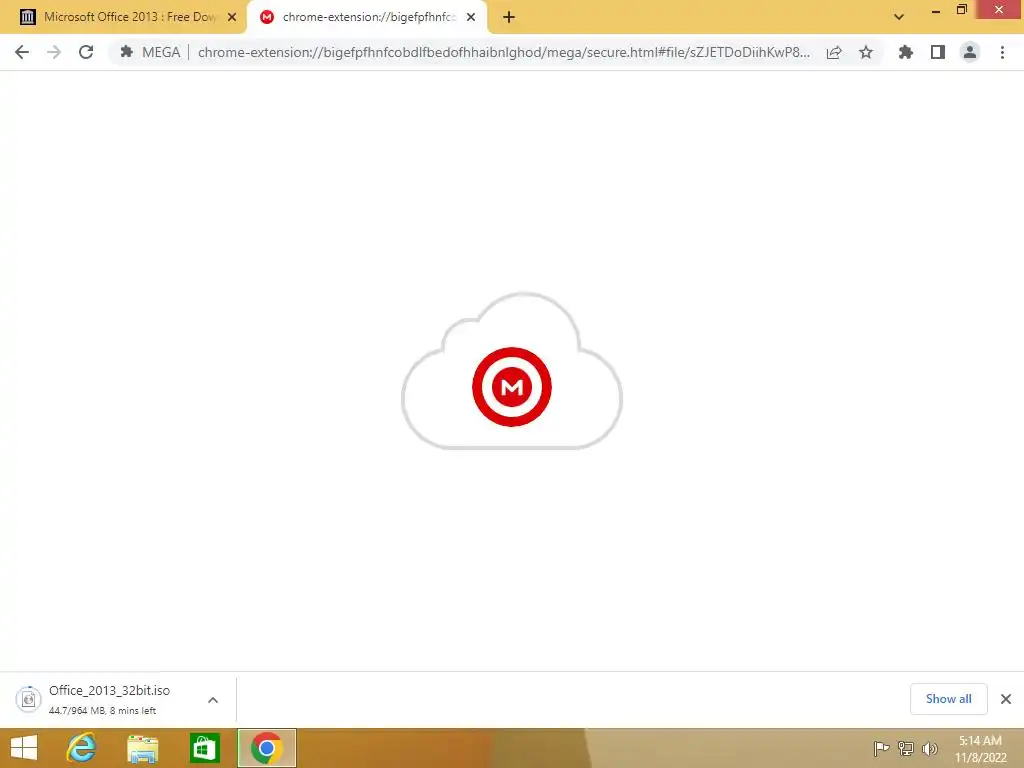Open the user profile avatar

click(970, 52)
